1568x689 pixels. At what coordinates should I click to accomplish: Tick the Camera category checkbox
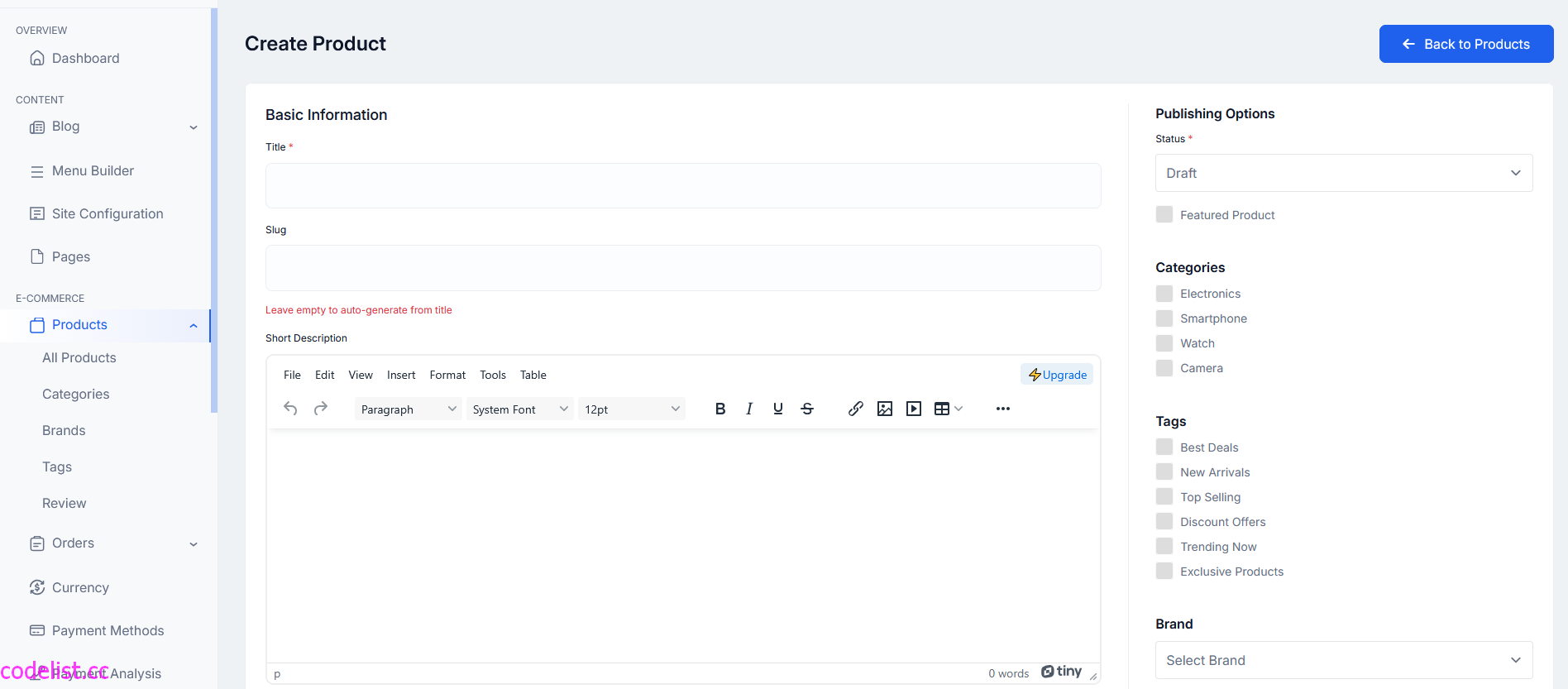tap(1164, 368)
